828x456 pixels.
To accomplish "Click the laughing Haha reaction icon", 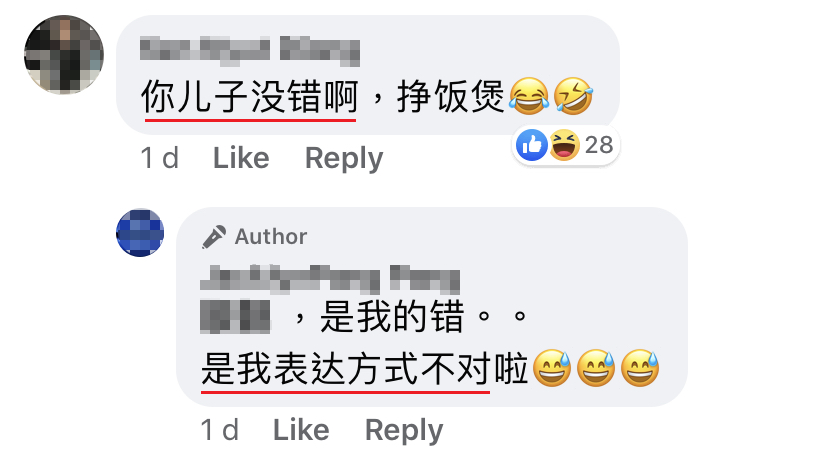I will 564,145.
